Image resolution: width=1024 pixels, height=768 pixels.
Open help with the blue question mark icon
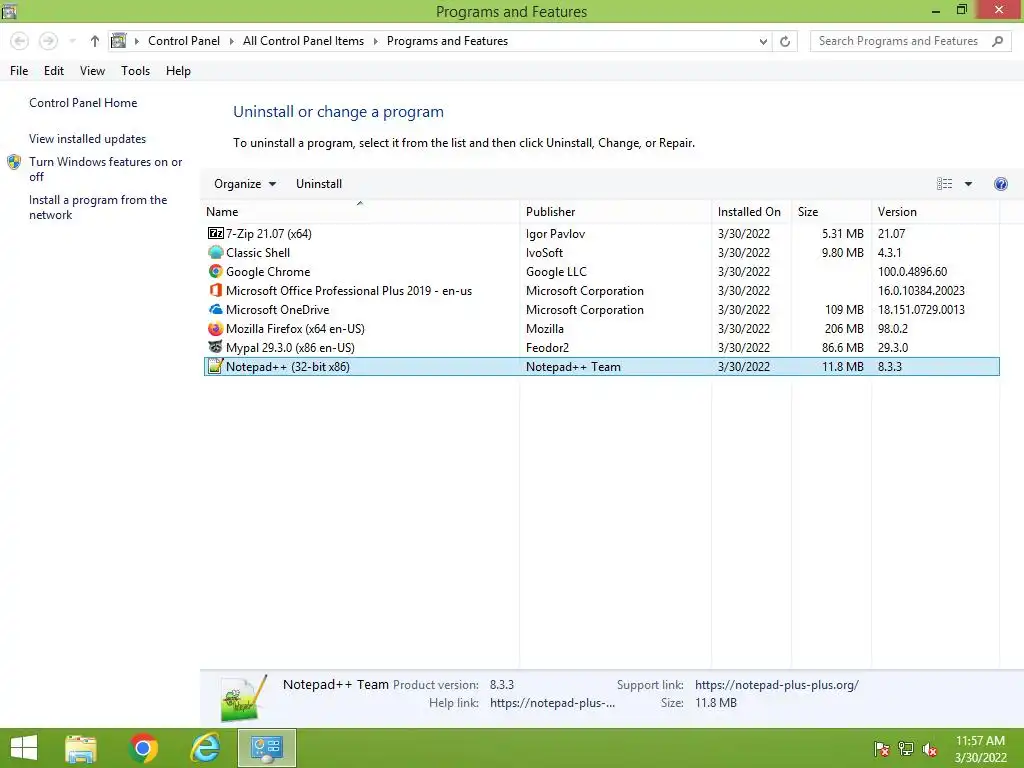1000,184
